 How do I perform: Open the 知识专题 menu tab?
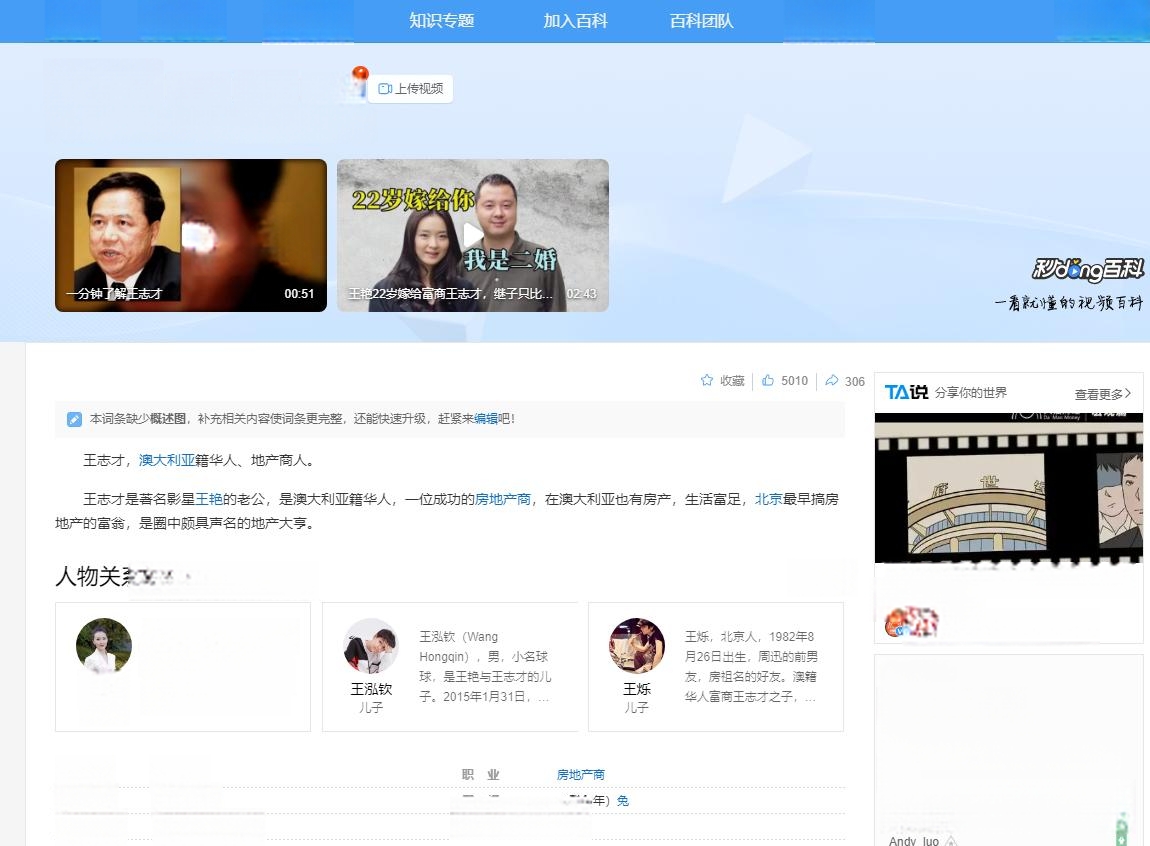(442, 21)
